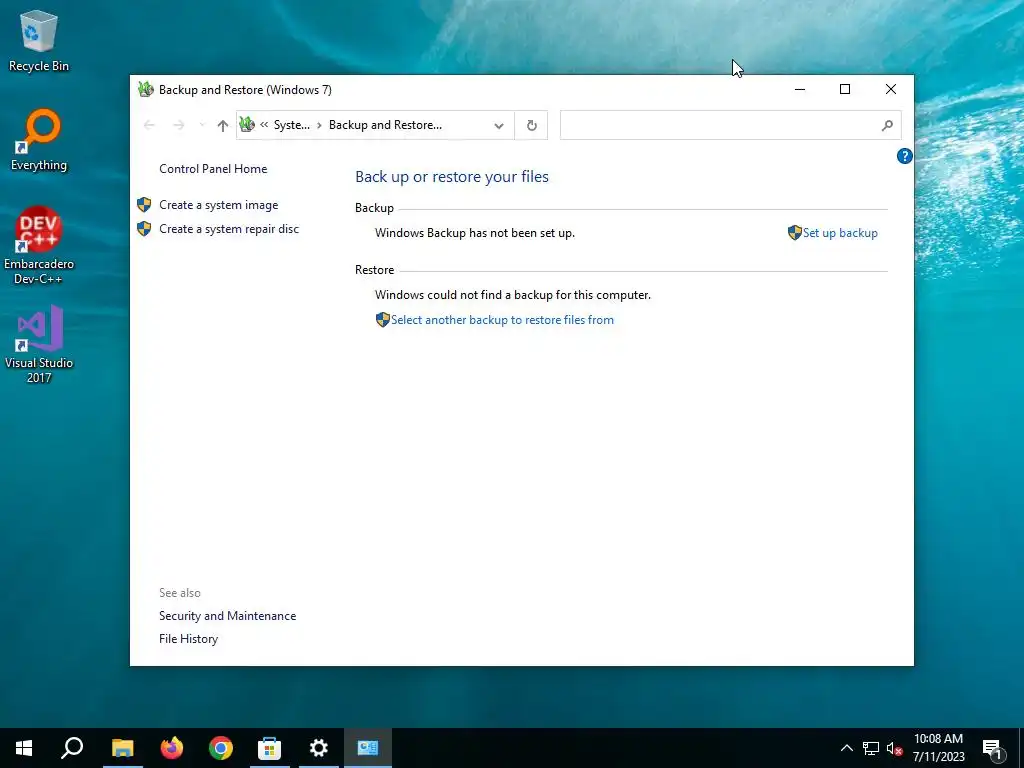
Task: Click 'Select another backup to restore files from'
Action: (x=502, y=320)
